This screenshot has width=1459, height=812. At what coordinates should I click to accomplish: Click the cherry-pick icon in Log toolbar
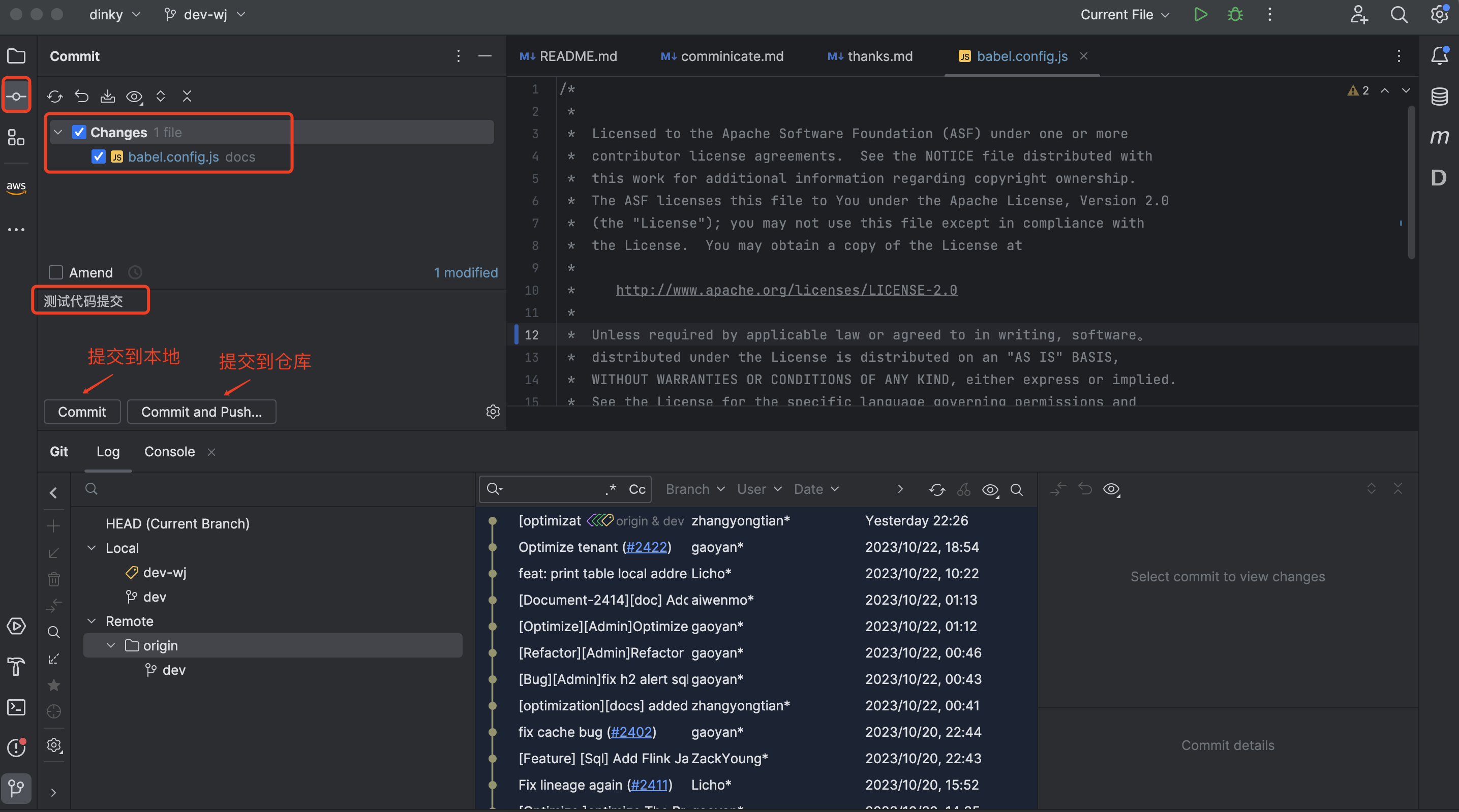tap(963, 489)
